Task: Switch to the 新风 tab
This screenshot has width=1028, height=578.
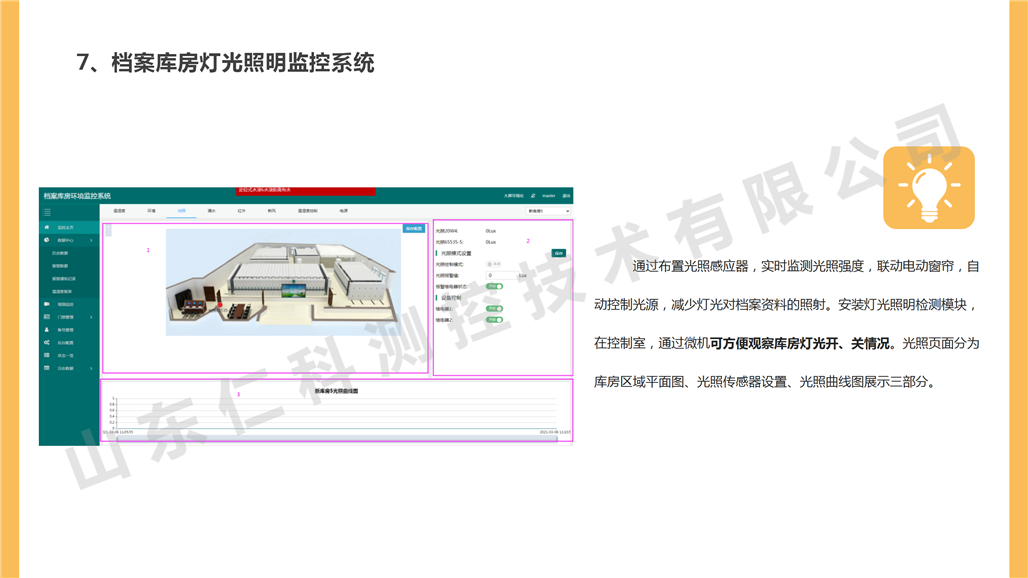Action: pos(271,211)
